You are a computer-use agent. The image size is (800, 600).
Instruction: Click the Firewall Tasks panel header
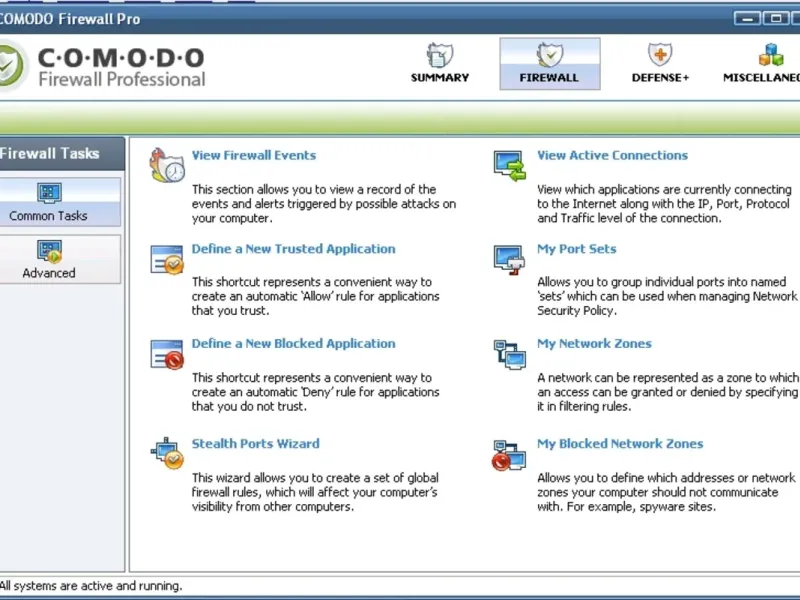(x=61, y=154)
